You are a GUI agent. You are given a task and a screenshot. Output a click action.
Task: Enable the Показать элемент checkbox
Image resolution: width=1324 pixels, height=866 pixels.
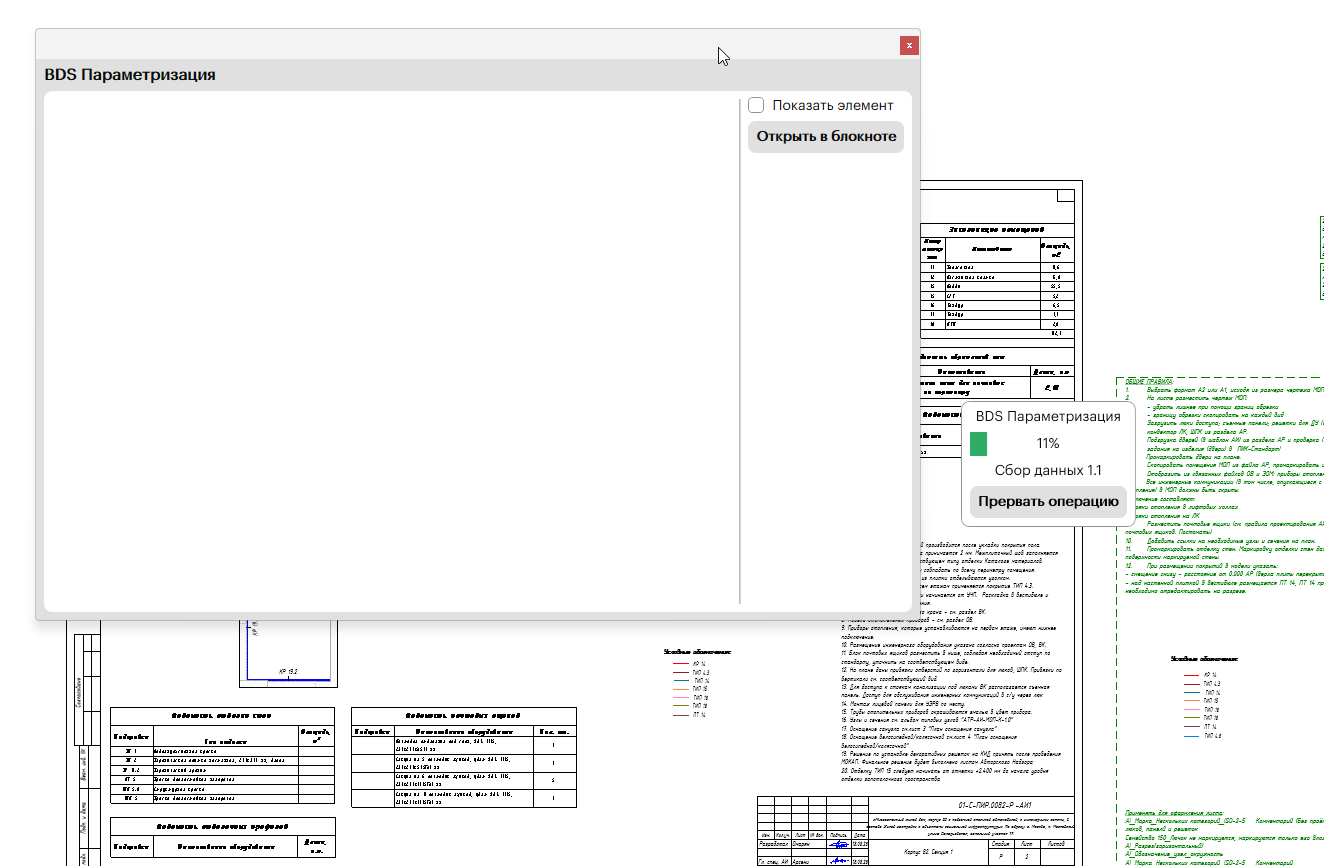pyautogui.click(x=756, y=105)
